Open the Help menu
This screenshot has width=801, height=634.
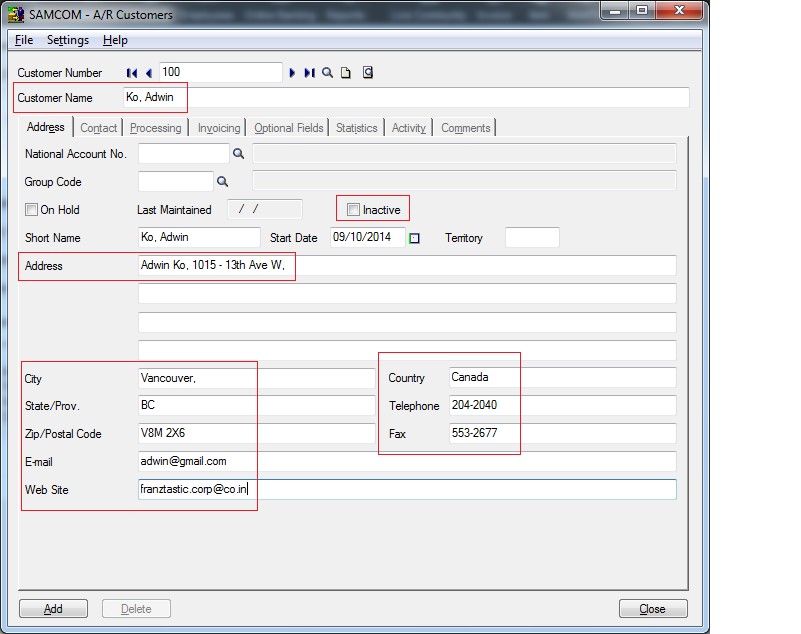[115, 40]
